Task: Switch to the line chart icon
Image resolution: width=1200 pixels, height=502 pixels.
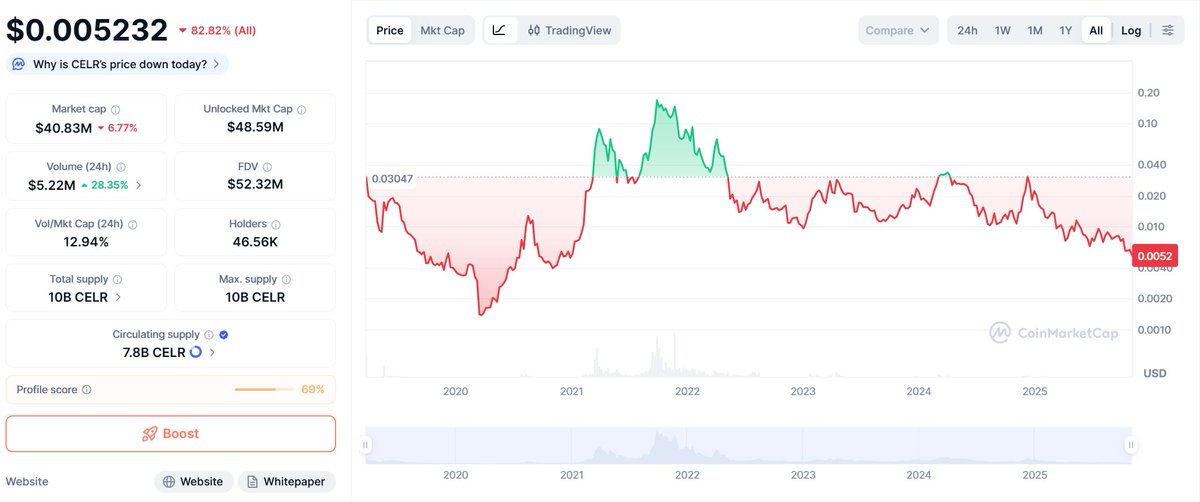Action: (x=499, y=30)
